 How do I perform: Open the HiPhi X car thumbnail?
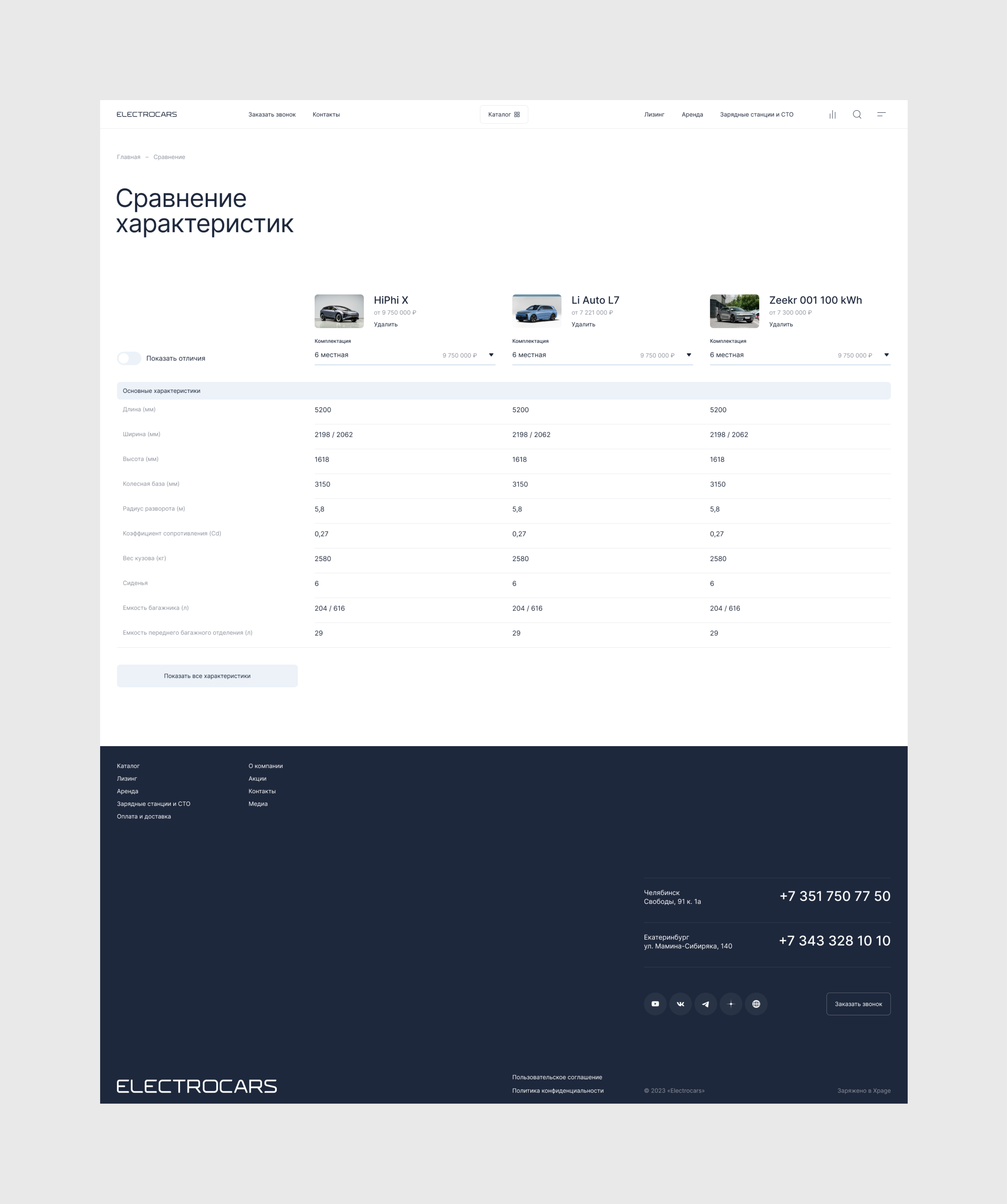pyautogui.click(x=339, y=311)
